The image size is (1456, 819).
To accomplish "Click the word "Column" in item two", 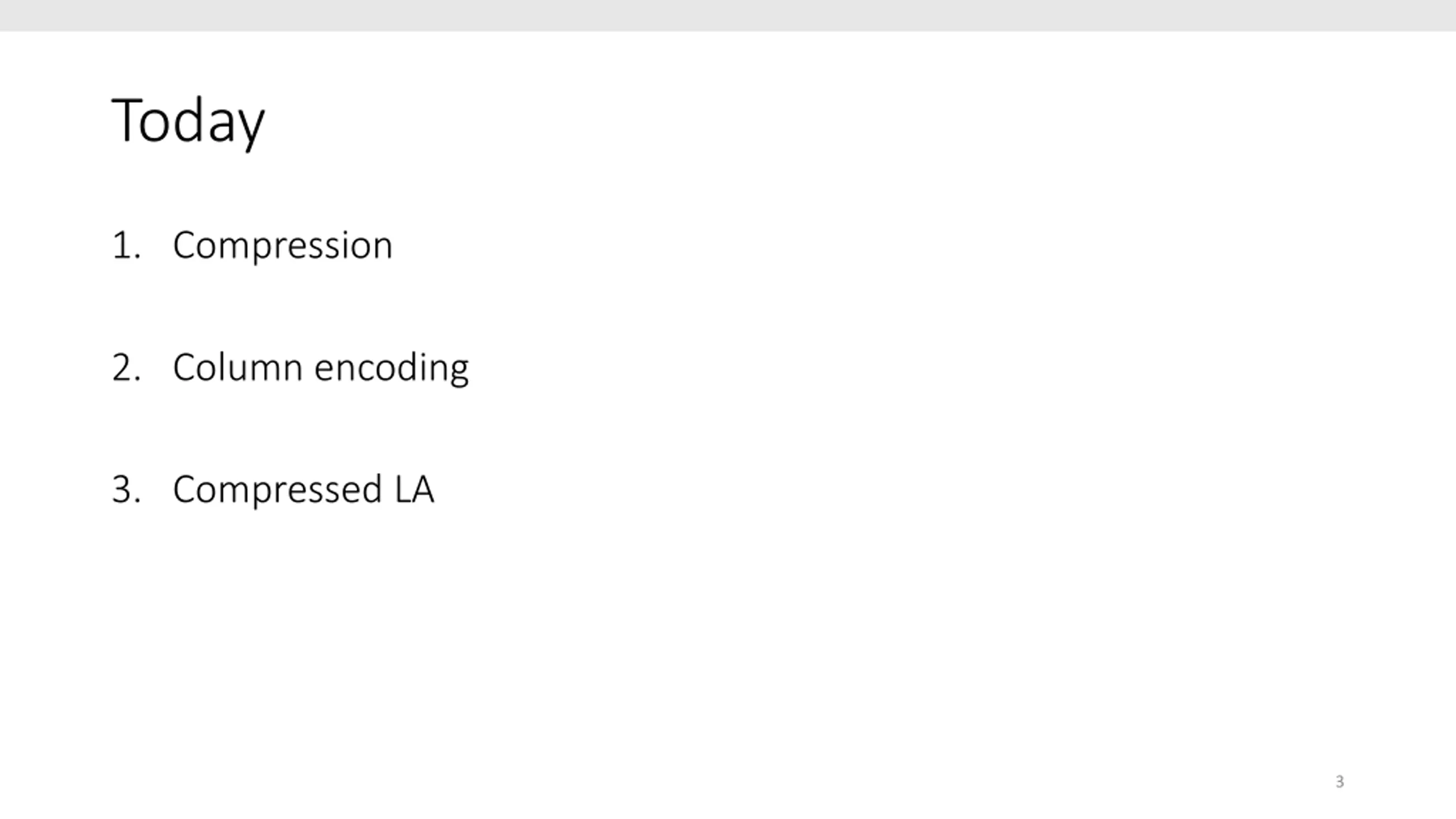I will coord(237,367).
